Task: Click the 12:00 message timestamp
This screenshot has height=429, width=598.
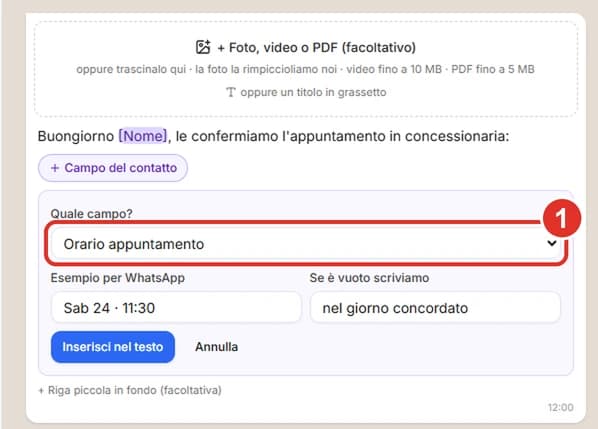Action: tap(561, 407)
